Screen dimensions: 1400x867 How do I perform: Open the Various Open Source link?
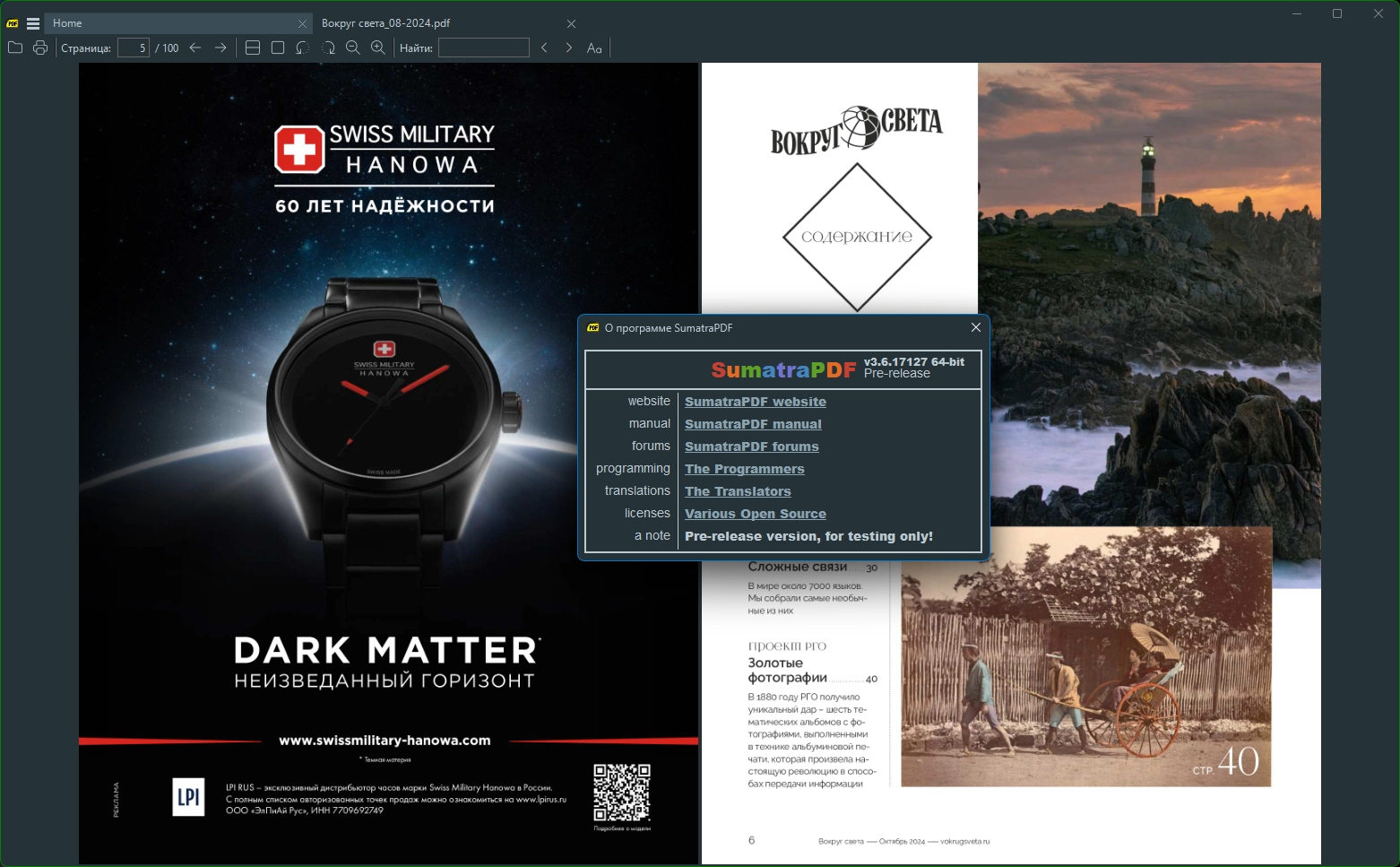point(756,514)
